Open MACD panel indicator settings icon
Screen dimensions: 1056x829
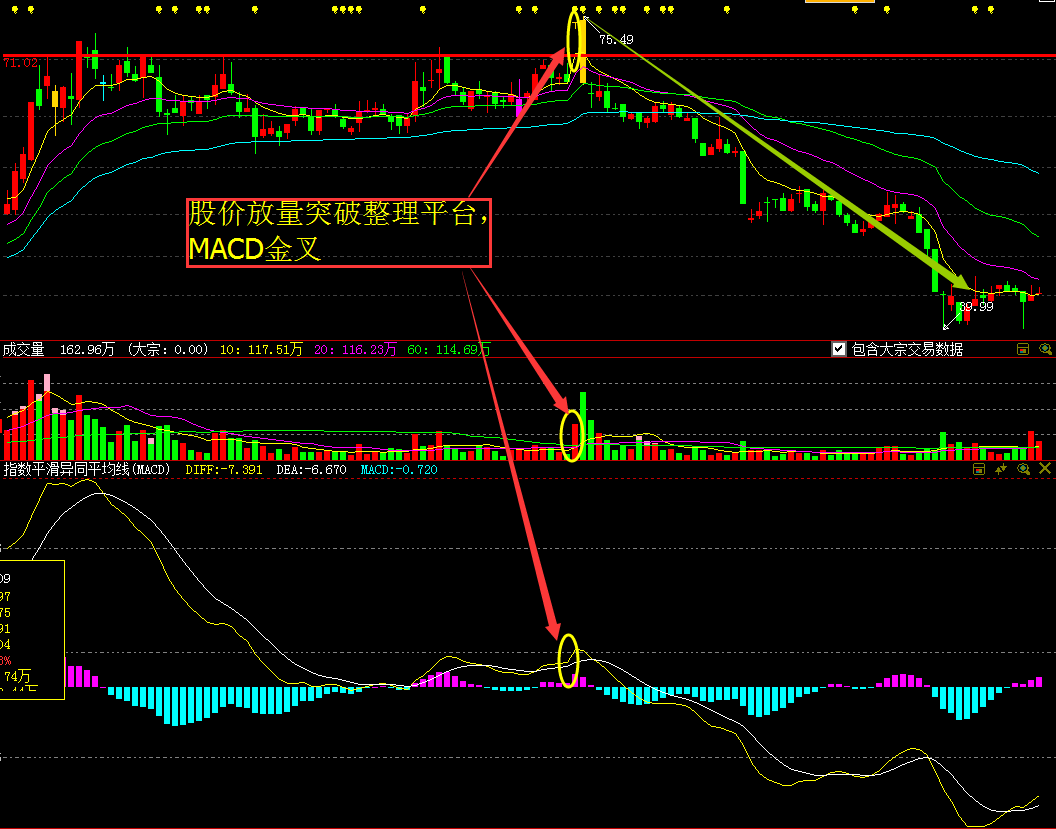click(981, 468)
